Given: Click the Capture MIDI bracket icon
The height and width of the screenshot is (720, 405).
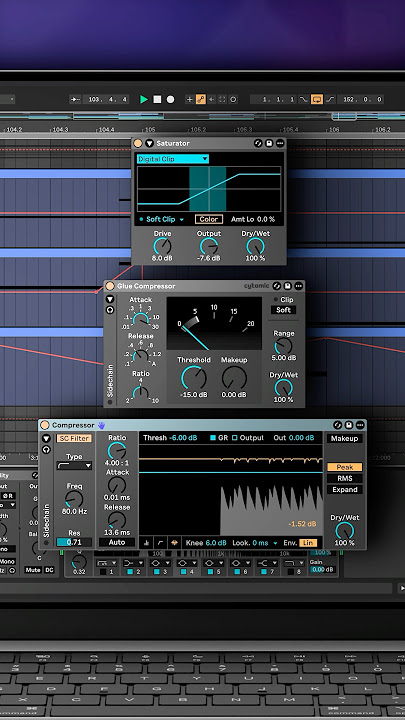Looking at the screenshot, I should pyautogui.click(x=222, y=99).
